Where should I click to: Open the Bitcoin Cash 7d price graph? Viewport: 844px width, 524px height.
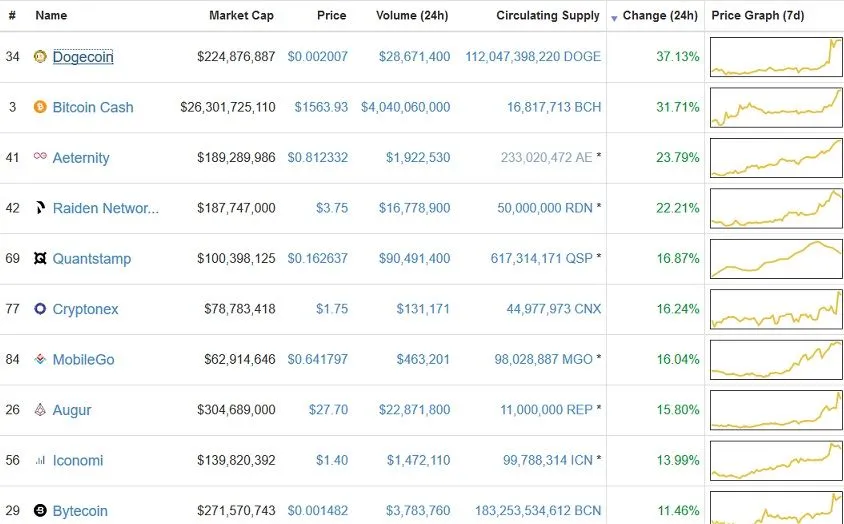coord(776,107)
